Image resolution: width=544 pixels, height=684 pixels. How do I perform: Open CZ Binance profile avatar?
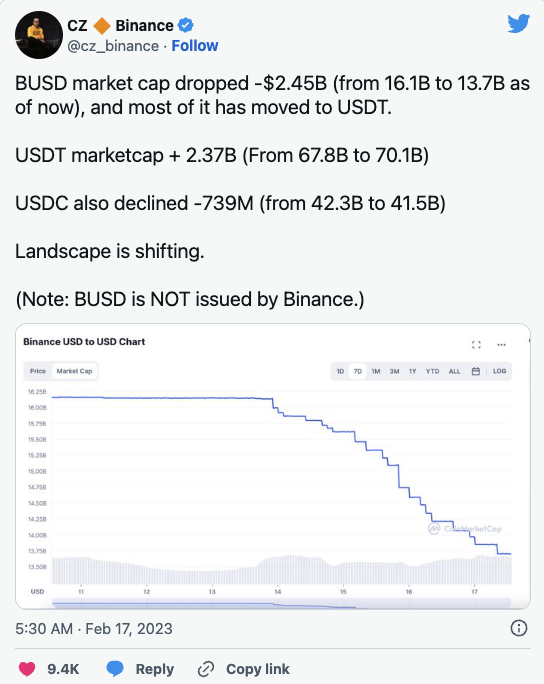tap(39, 35)
